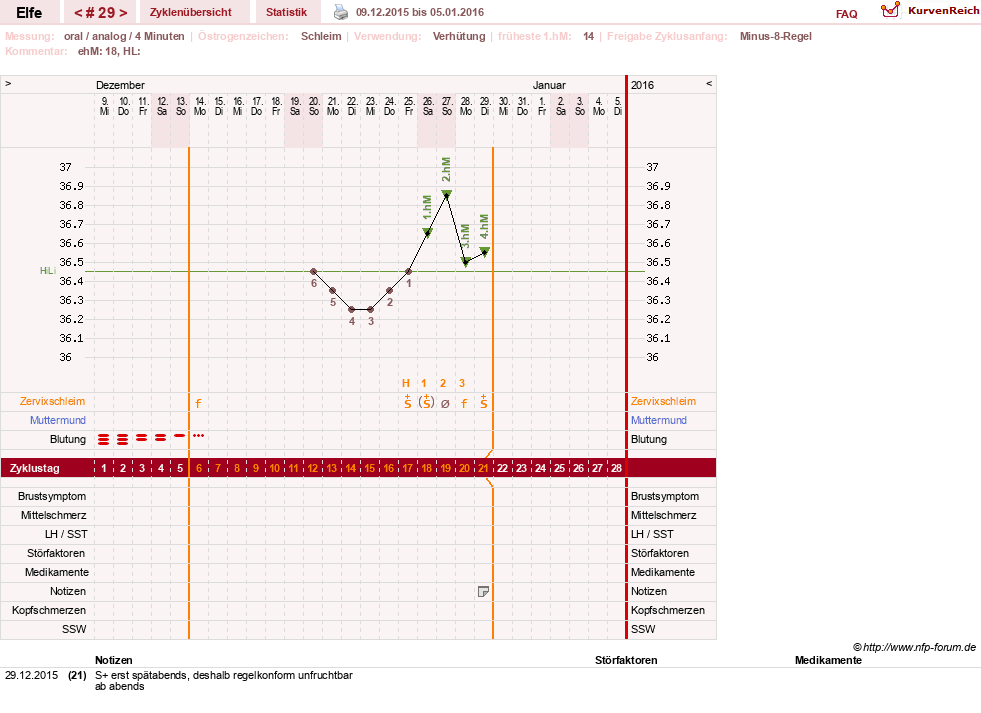
Task: Click the left Zervixschleim label
Action: coord(53,402)
